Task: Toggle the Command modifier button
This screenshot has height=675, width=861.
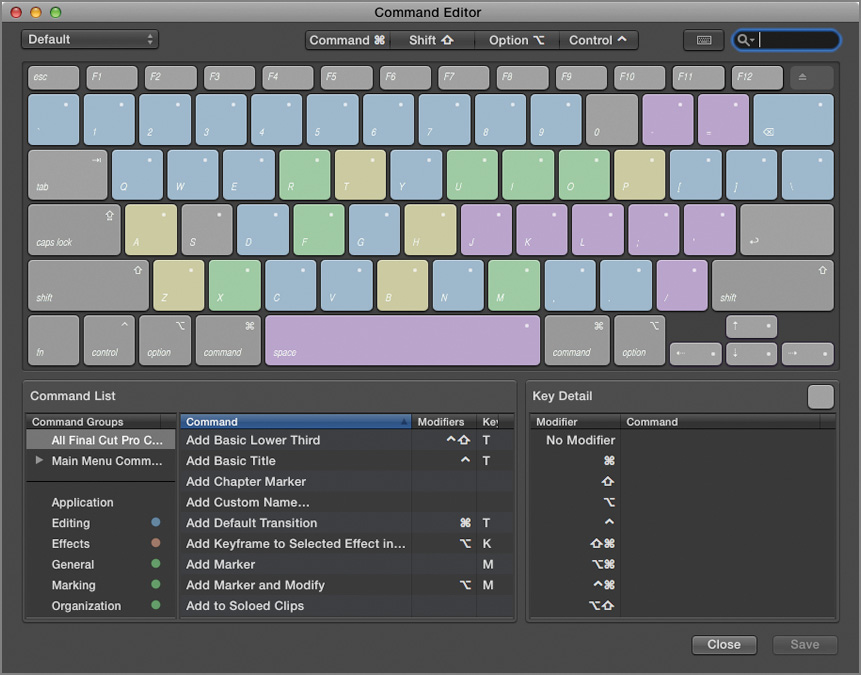Action: pos(347,40)
